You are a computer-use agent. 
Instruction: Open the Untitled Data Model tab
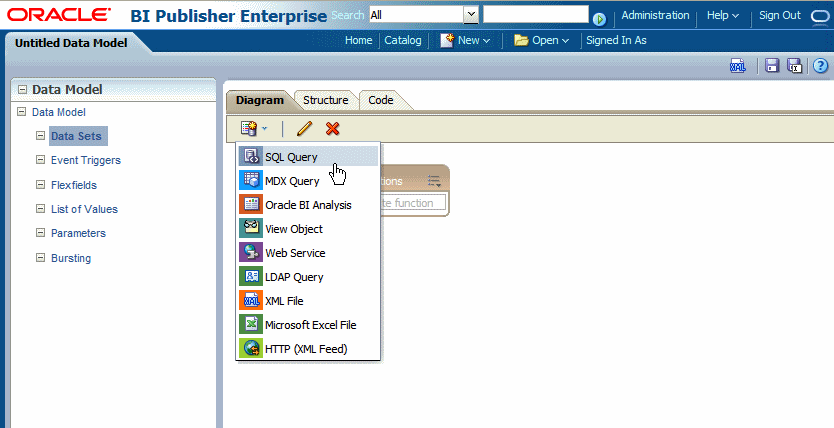(x=71, y=43)
